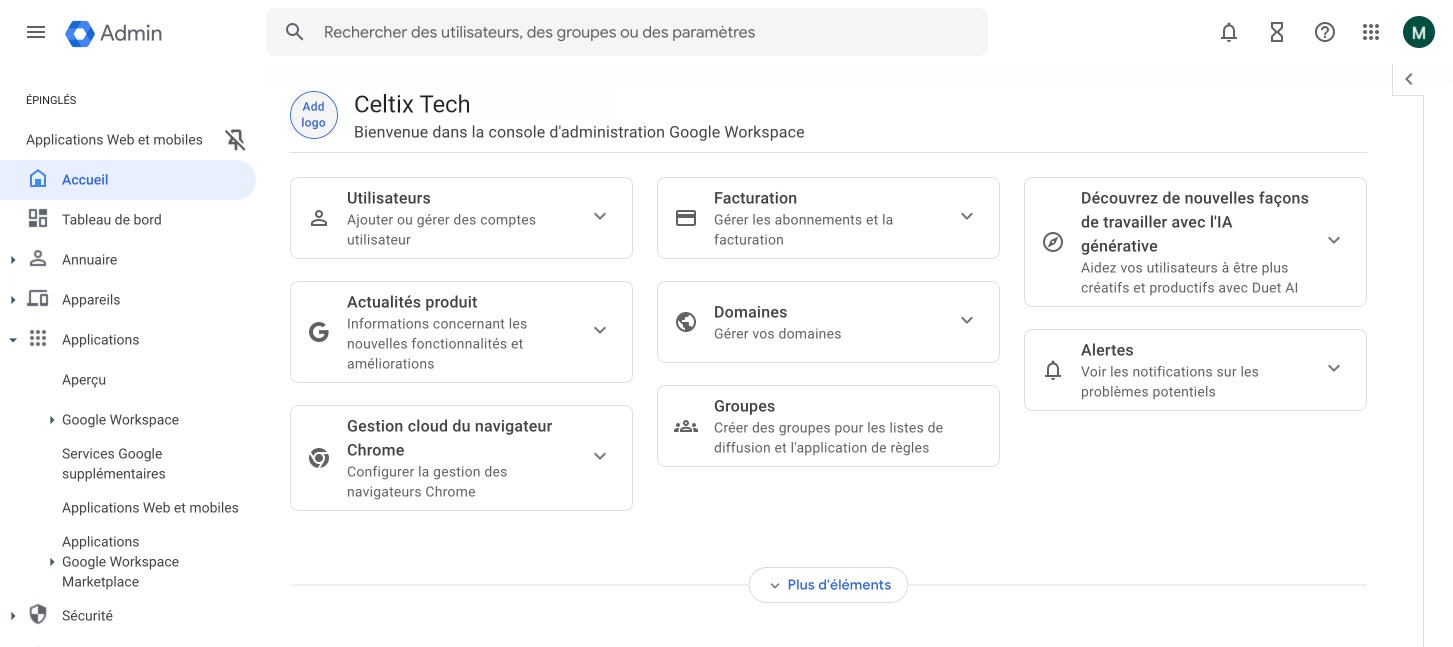Viewport: 1453px width, 647px height.
Task: Click the Add logo circle
Action: click(314, 115)
